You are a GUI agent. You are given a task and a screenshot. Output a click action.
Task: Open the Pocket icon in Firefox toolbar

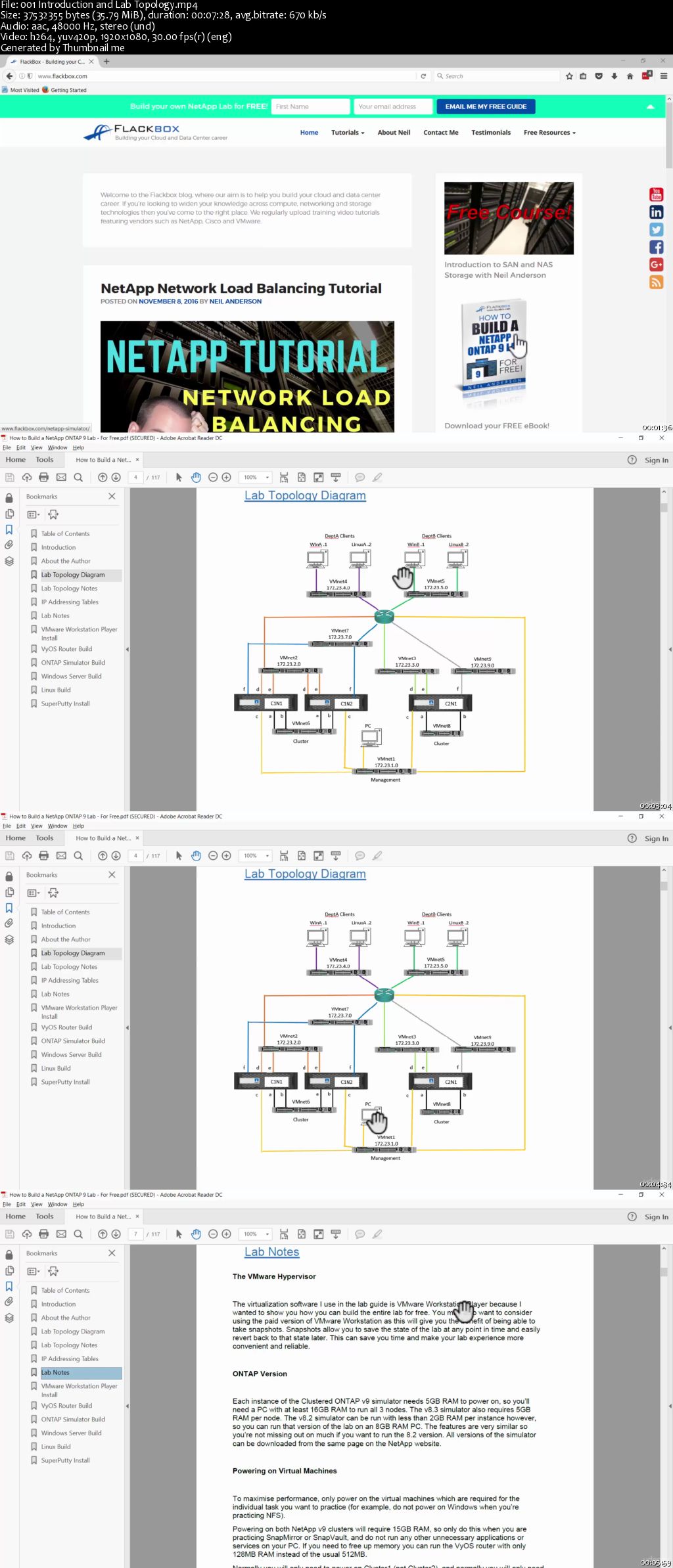(x=599, y=76)
